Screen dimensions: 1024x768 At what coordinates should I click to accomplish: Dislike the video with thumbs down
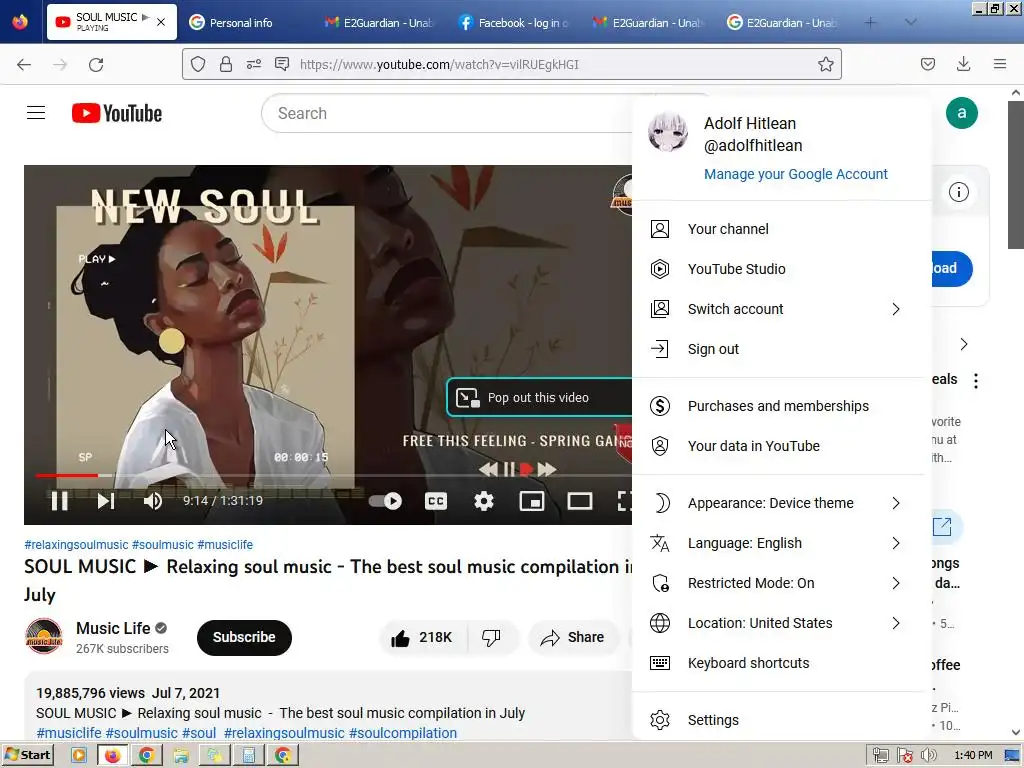tap(491, 637)
